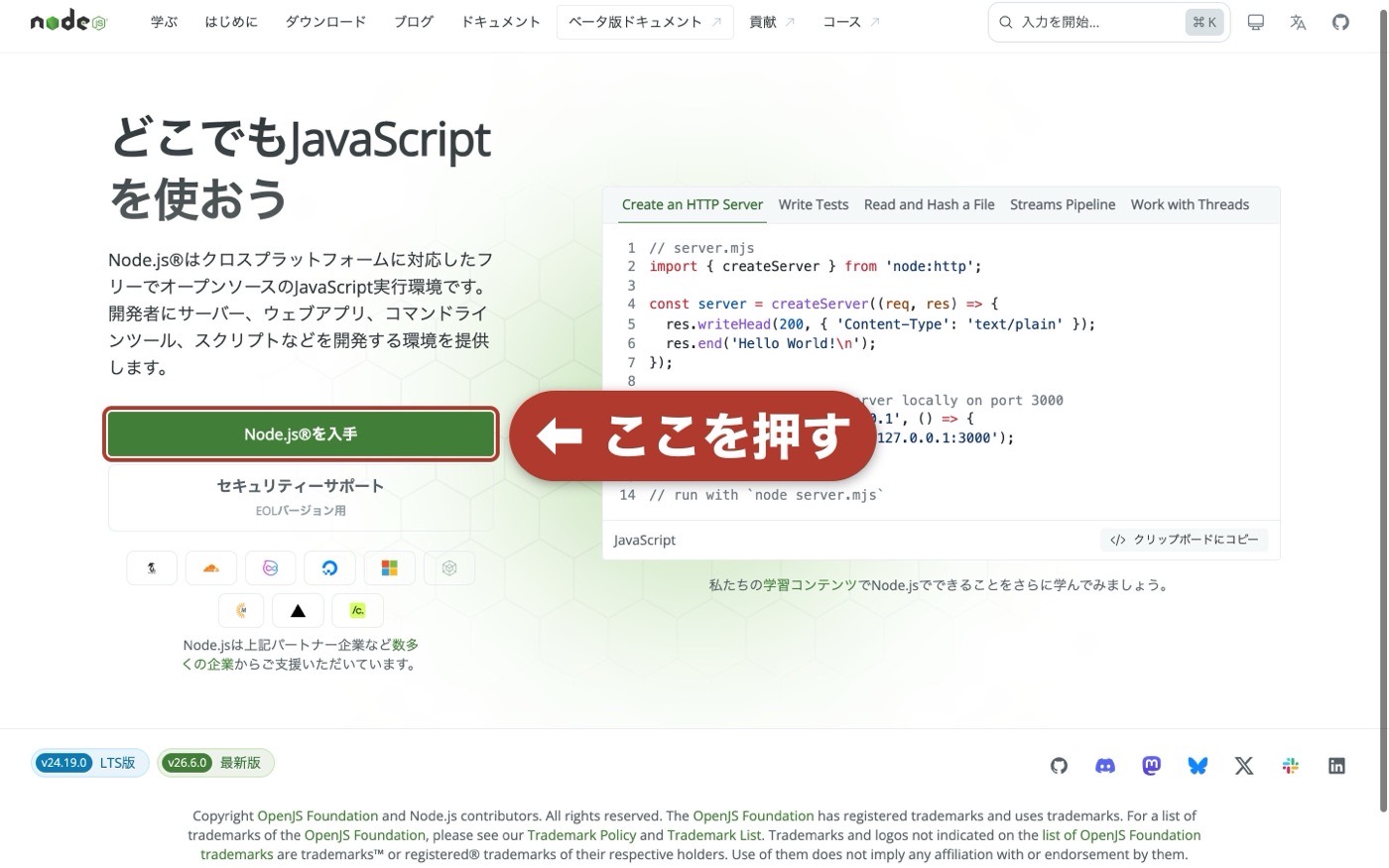Click code line "// server.mjs"
The image size is (1389, 868).
[x=701, y=248]
